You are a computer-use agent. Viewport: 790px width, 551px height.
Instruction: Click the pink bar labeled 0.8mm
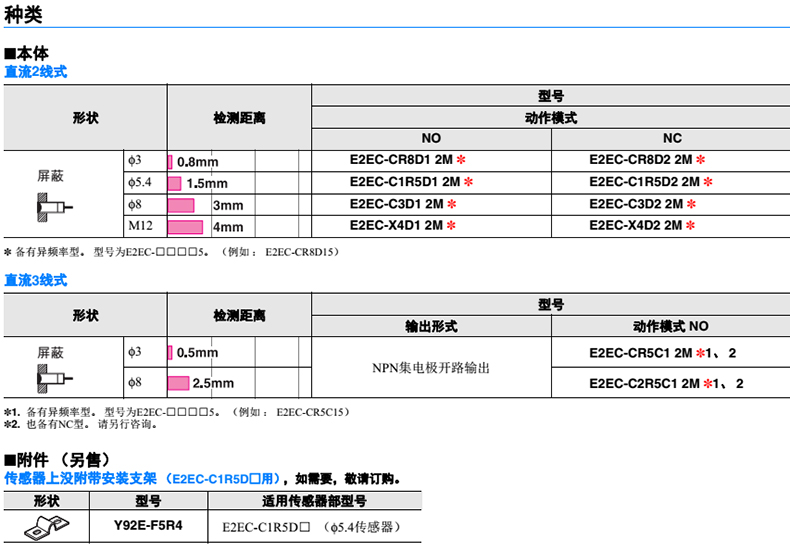pos(170,161)
